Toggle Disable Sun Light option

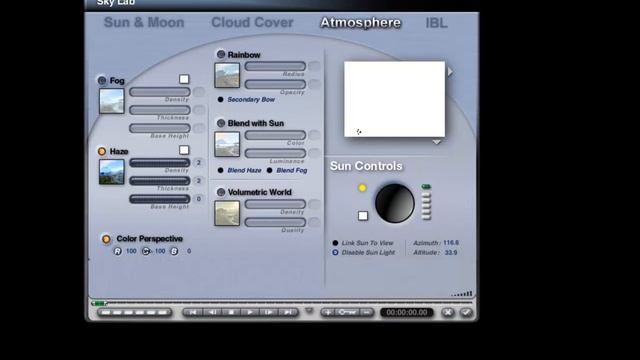point(335,253)
